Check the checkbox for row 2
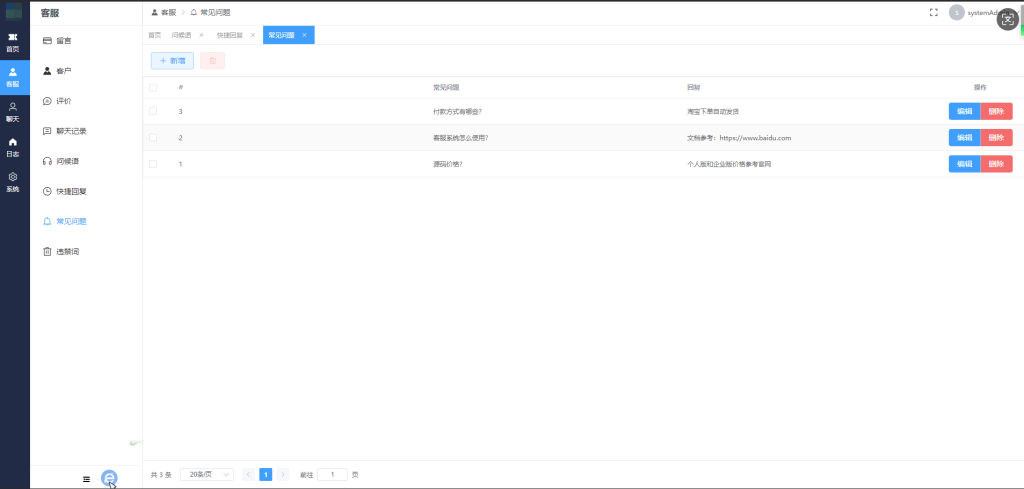 (153, 138)
